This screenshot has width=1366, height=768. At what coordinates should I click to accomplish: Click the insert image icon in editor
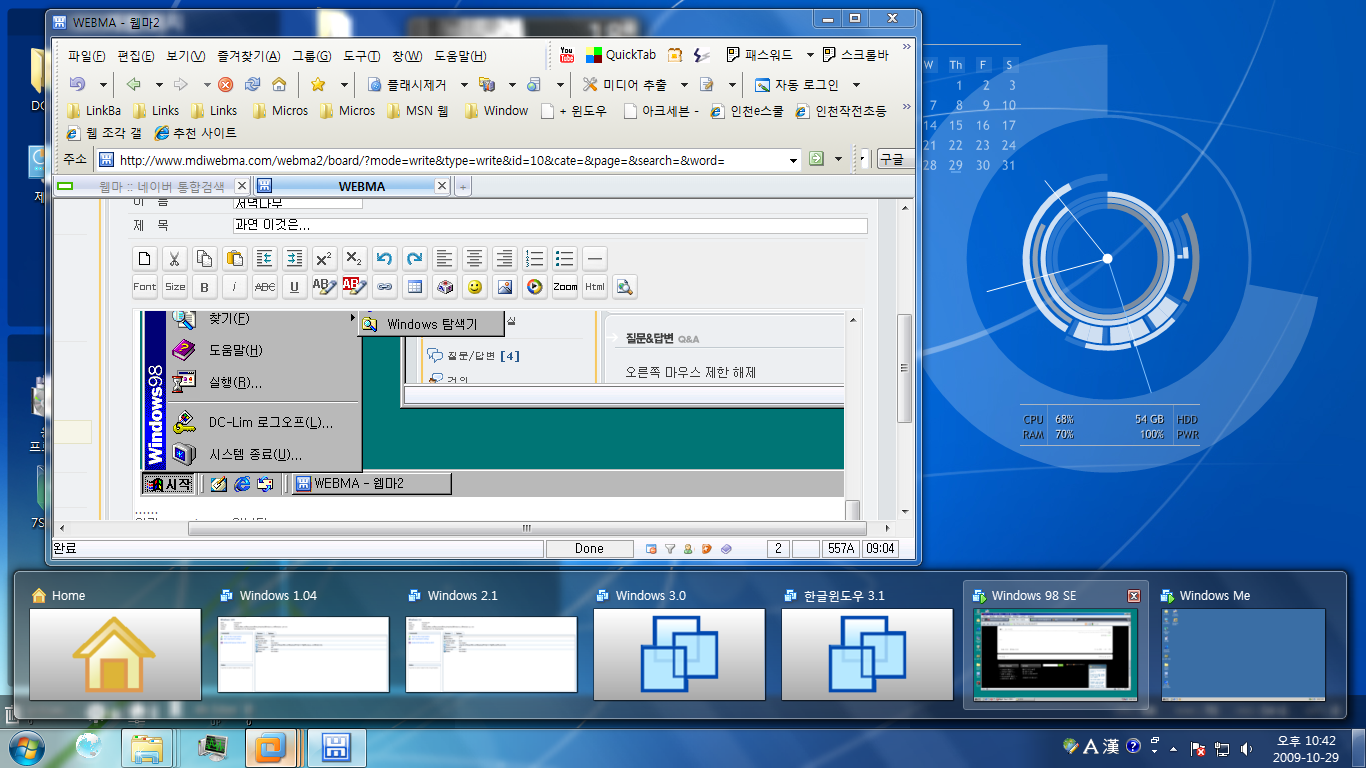point(505,287)
